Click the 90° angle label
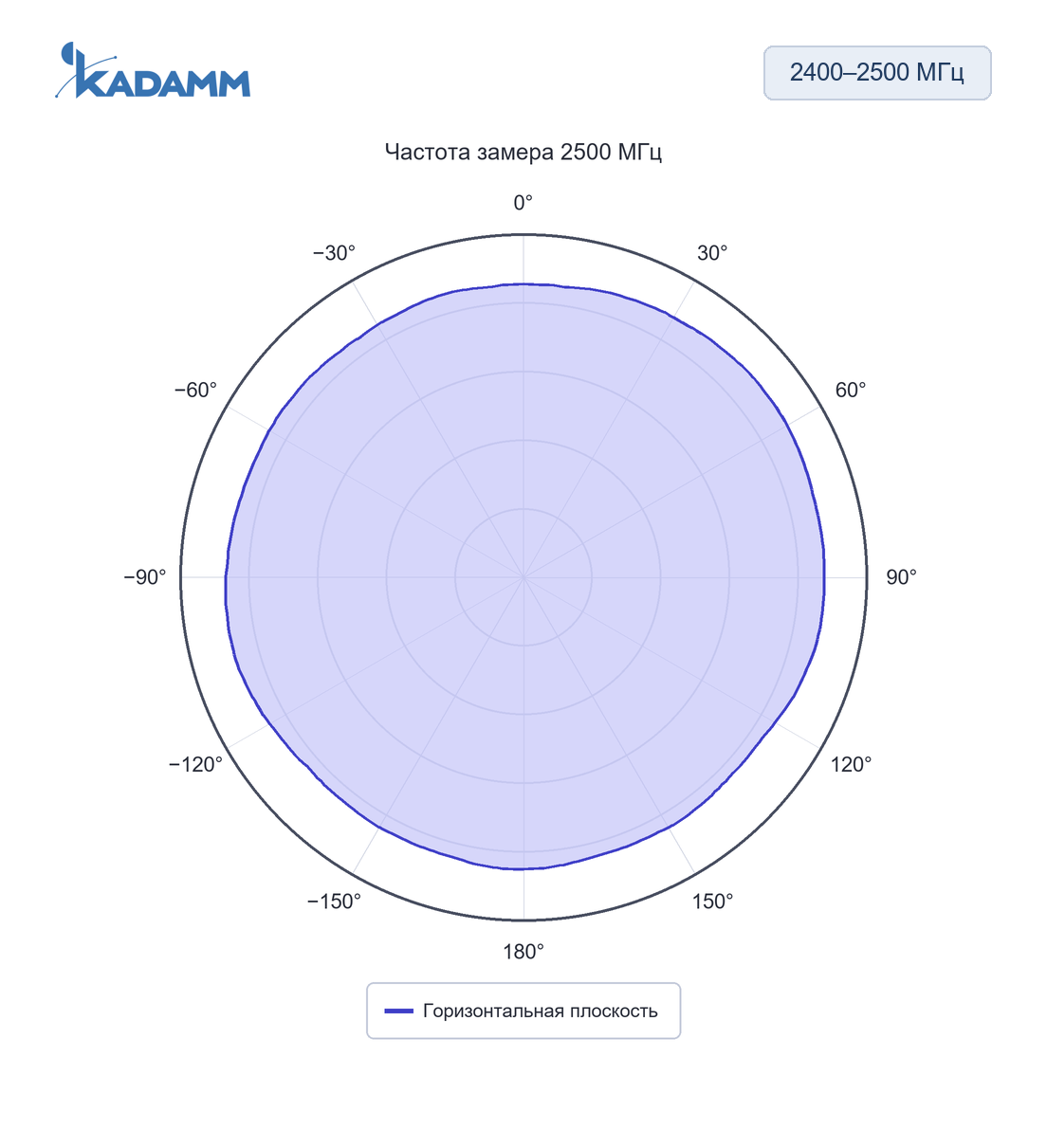This screenshot has height=1148, width=1047. 901,577
